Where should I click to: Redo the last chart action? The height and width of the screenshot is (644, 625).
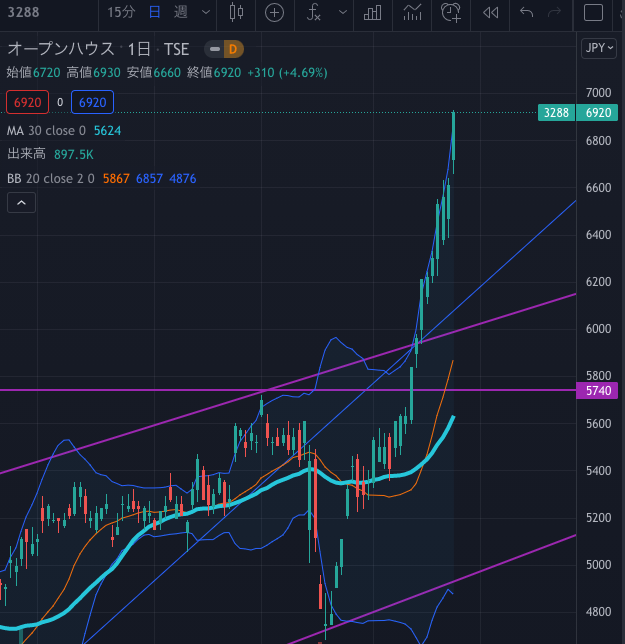pos(554,12)
